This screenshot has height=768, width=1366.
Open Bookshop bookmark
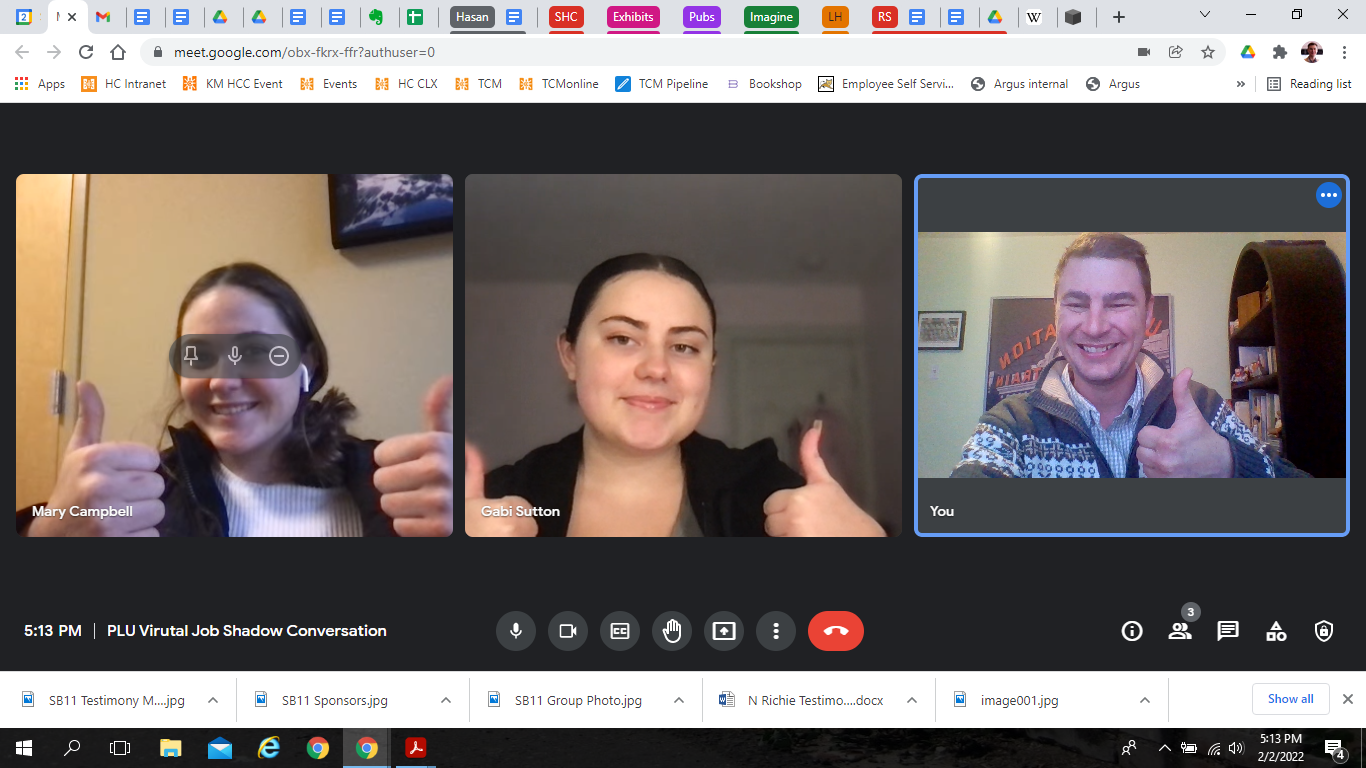(x=764, y=84)
